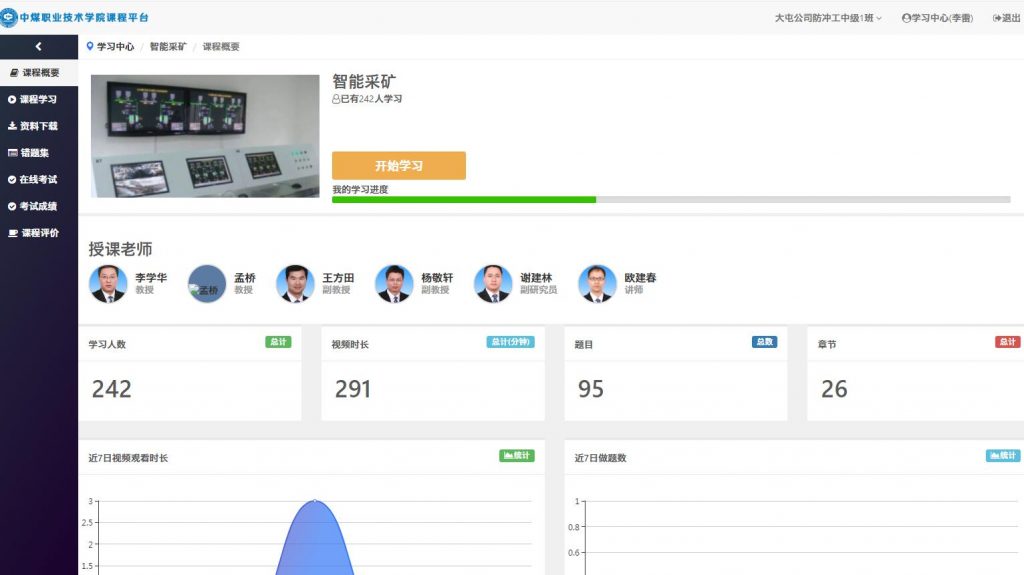Click the red 总计 badge on 章节 card

(1008, 342)
